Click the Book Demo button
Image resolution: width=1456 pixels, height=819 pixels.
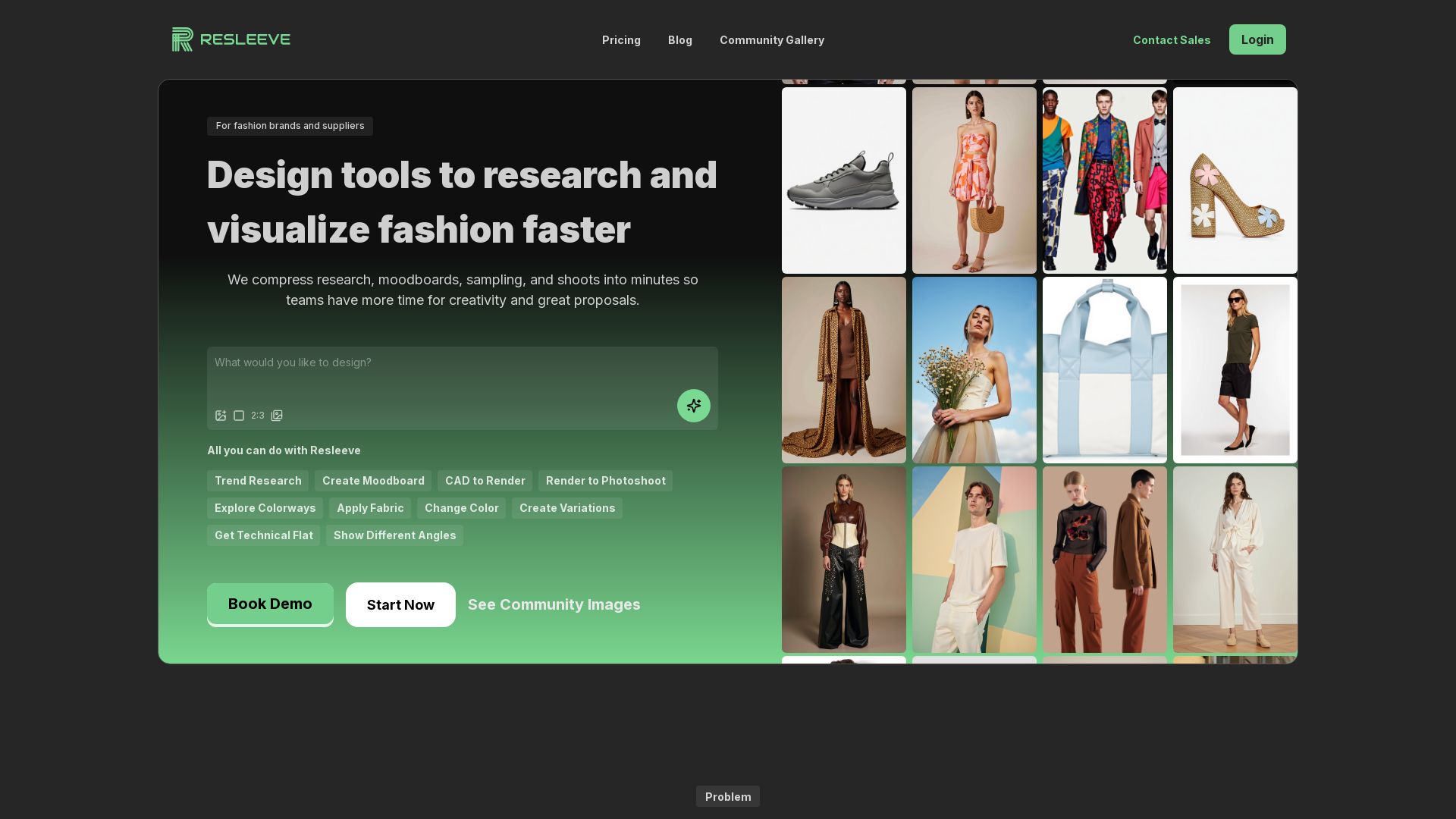point(270,604)
